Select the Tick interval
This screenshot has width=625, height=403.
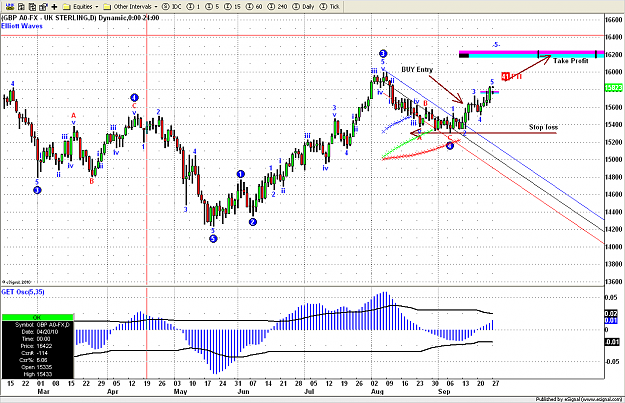coord(329,6)
